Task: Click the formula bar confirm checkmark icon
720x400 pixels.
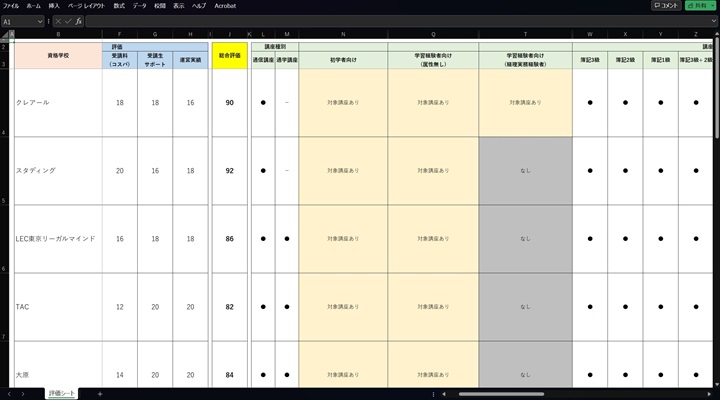Action: pyautogui.click(x=68, y=21)
